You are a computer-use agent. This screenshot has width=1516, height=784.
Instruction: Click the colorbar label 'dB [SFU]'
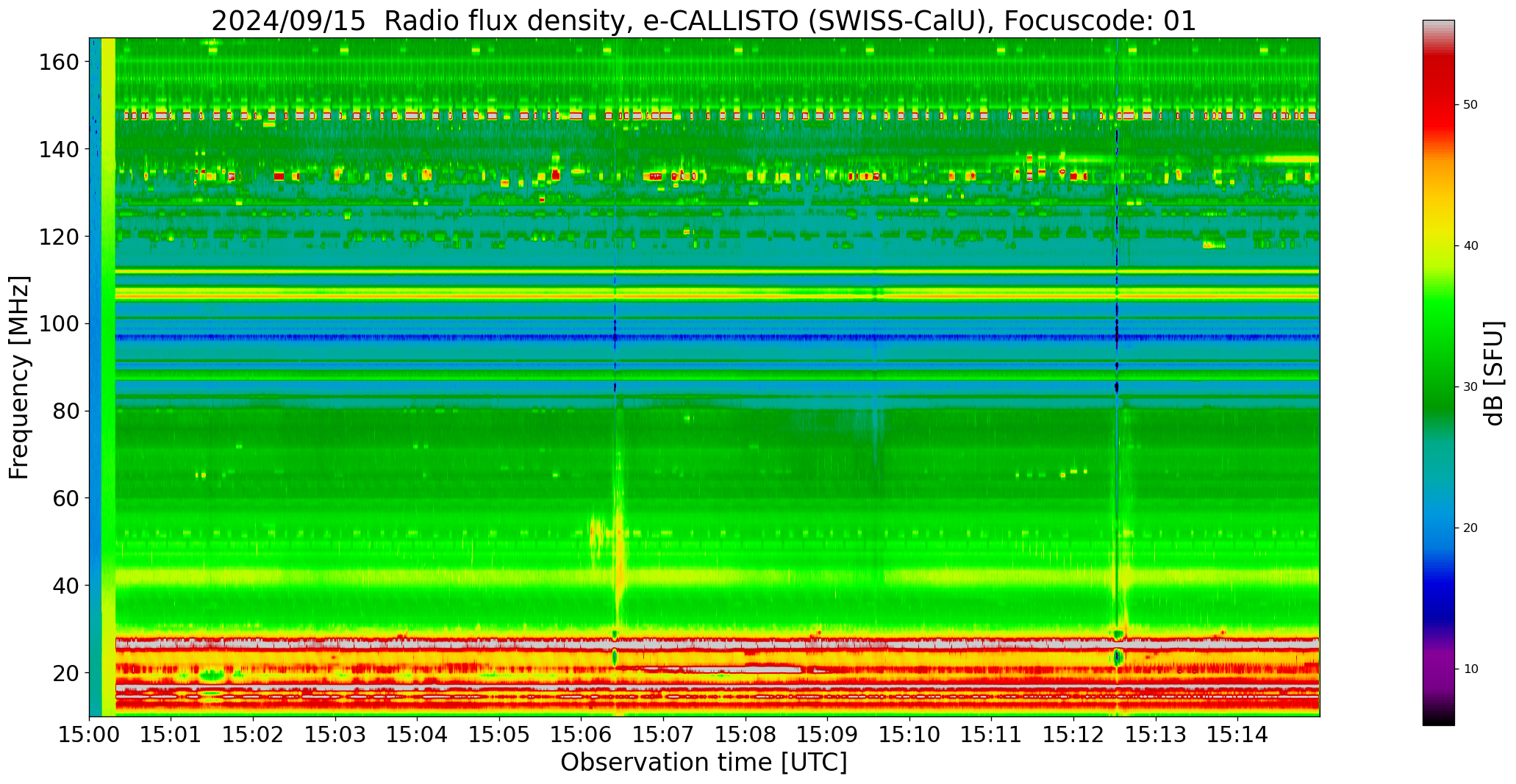[1493, 373]
